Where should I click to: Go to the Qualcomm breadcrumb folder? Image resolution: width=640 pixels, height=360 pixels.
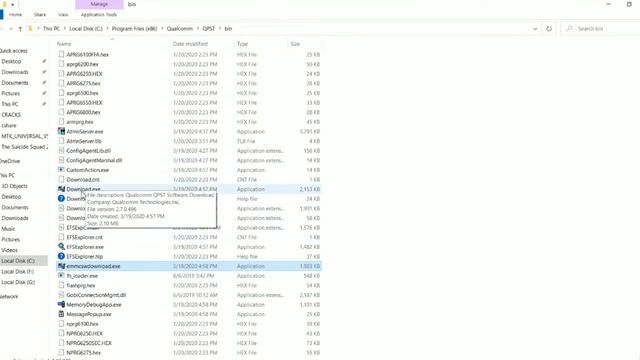click(180, 29)
